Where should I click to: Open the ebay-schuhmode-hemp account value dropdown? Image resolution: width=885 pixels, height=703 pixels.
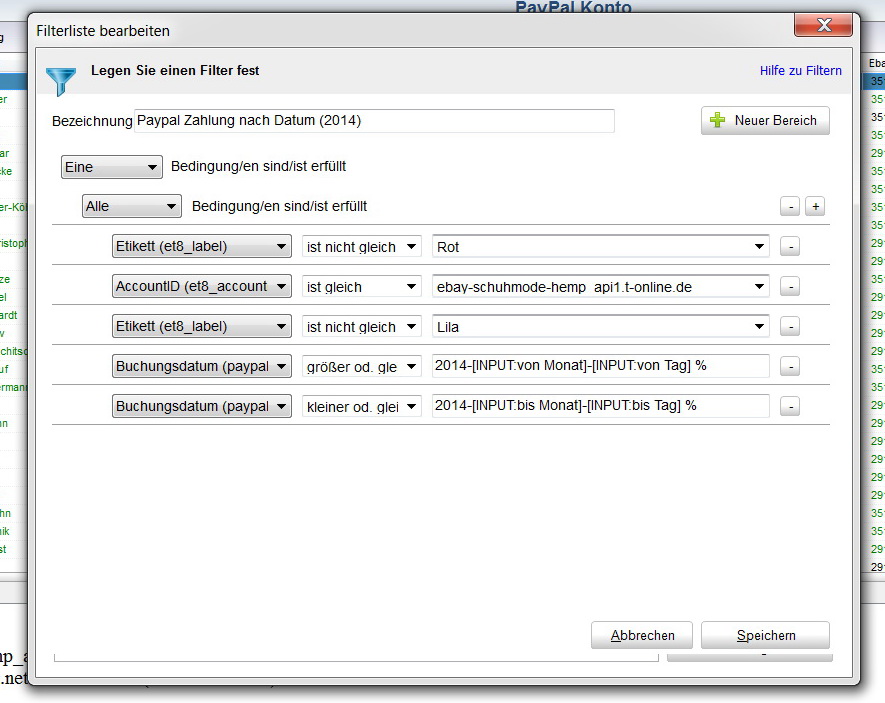point(601,287)
